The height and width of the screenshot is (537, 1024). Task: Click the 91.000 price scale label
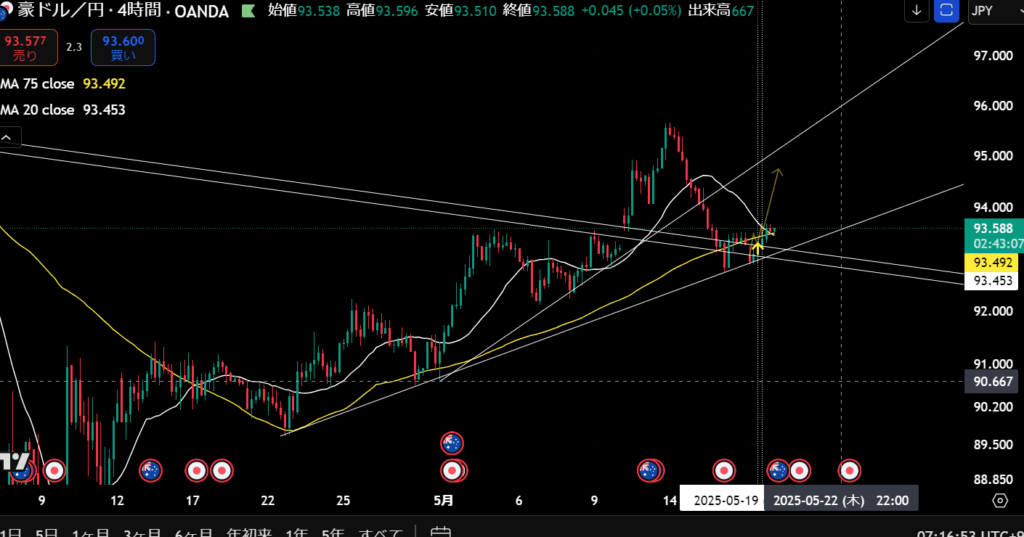[993, 364]
